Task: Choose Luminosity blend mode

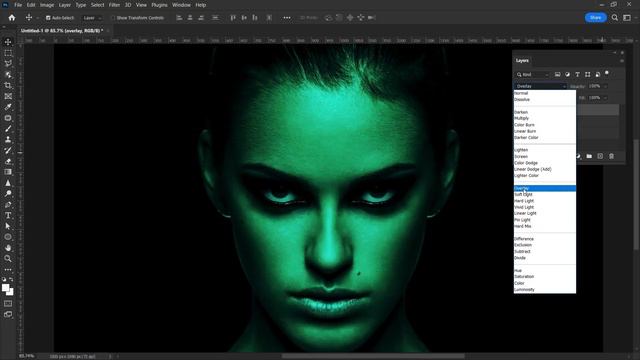Action: [x=544, y=289]
